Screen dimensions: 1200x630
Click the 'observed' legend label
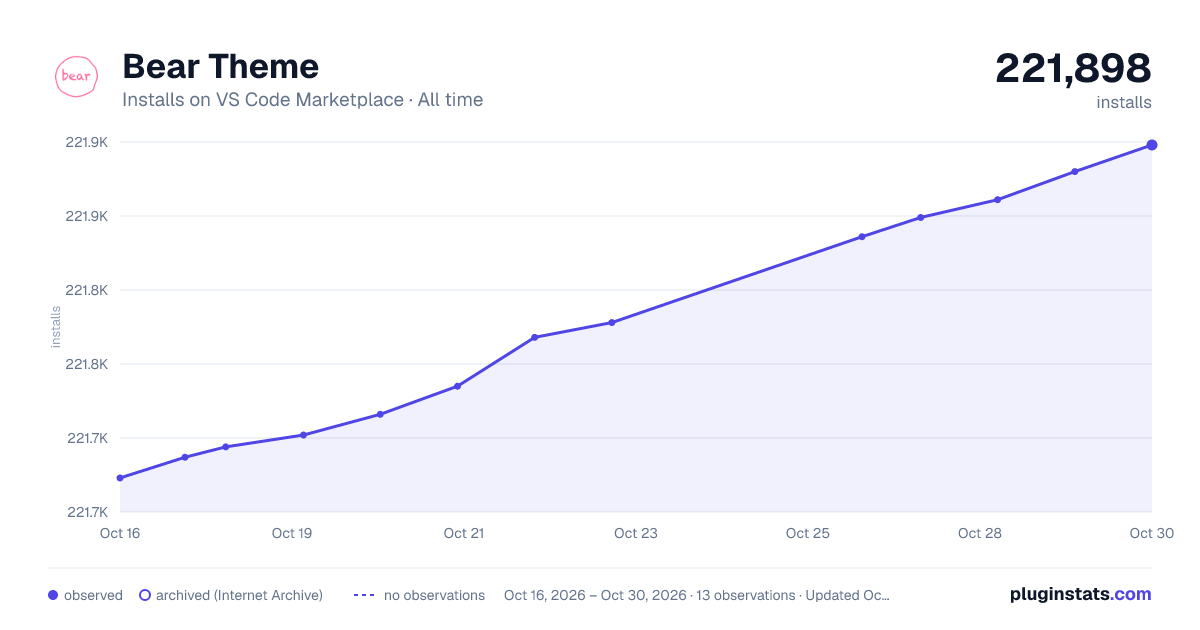coord(93,595)
